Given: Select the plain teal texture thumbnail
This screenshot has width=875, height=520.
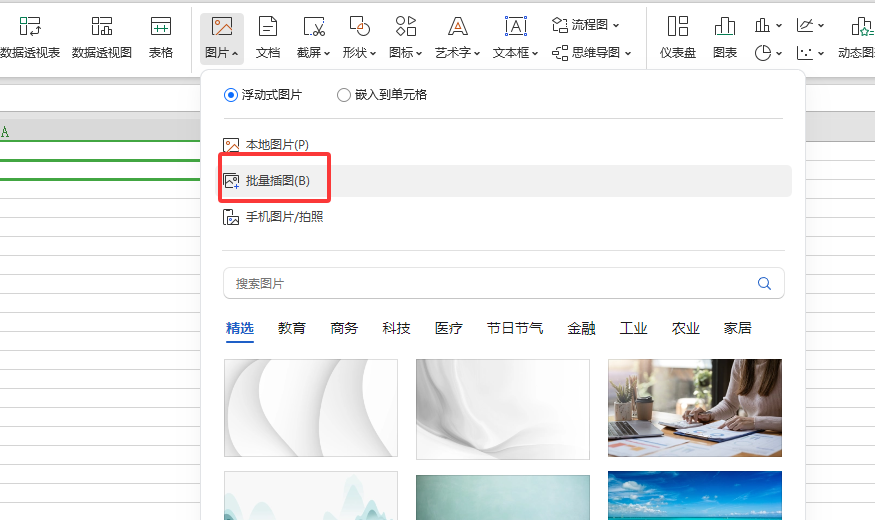Looking at the screenshot, I should 503,498.
